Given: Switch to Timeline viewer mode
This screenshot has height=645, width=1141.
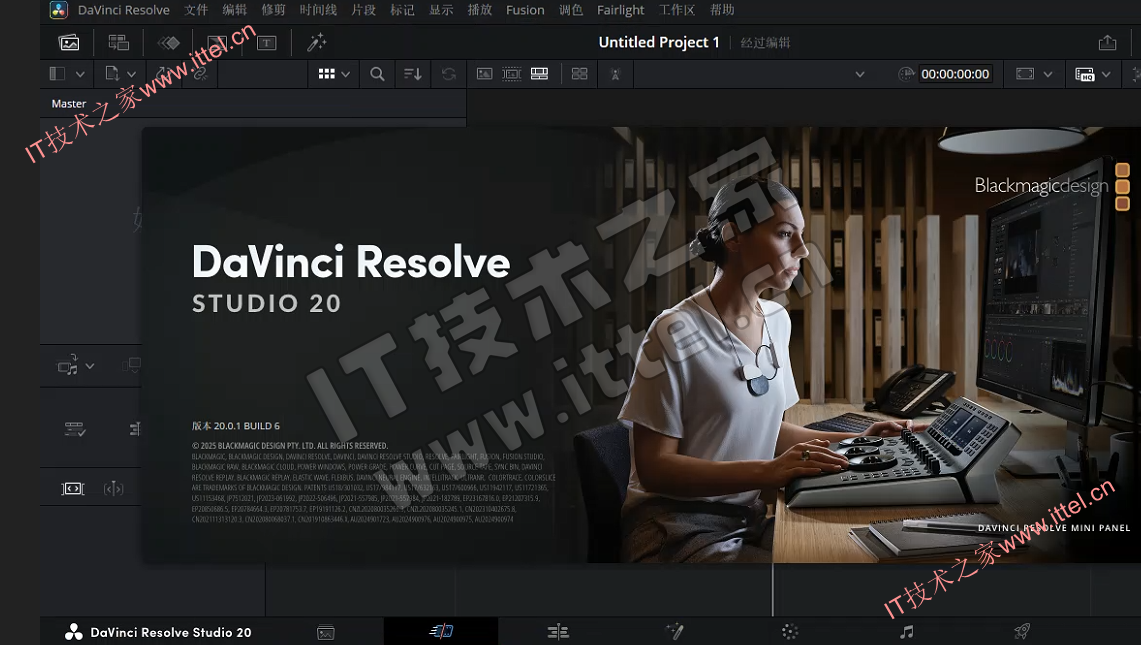Looking at the screenshot, I should point(539,74).
